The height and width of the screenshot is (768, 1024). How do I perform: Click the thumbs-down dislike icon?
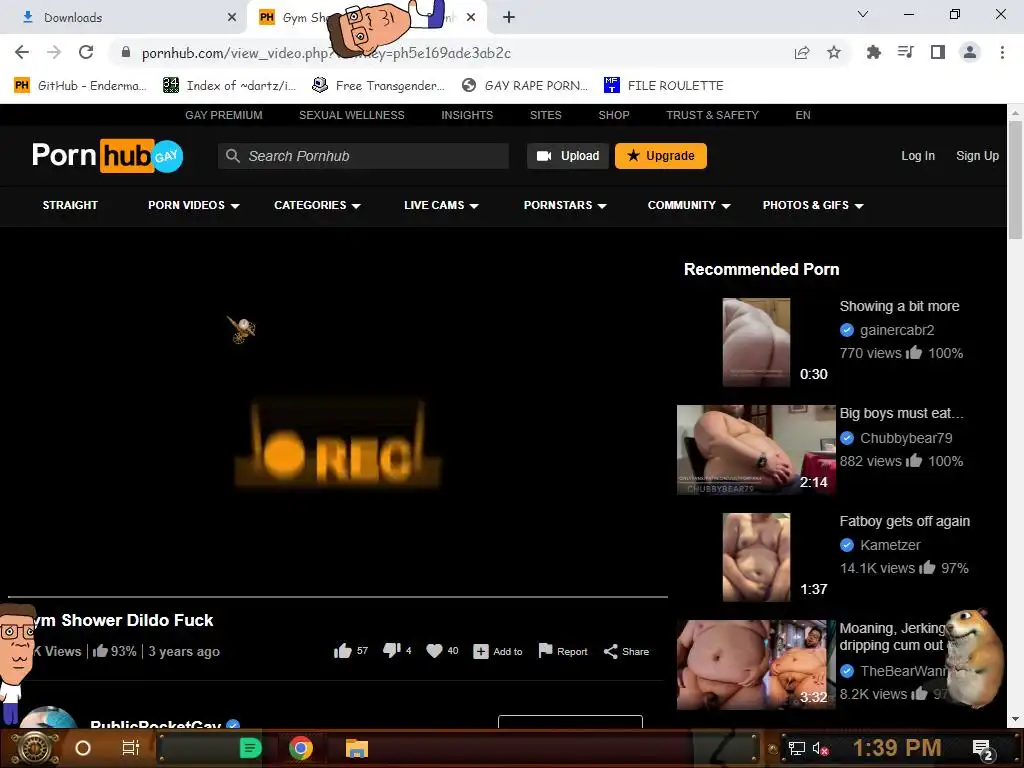click(x=392, y=650)
